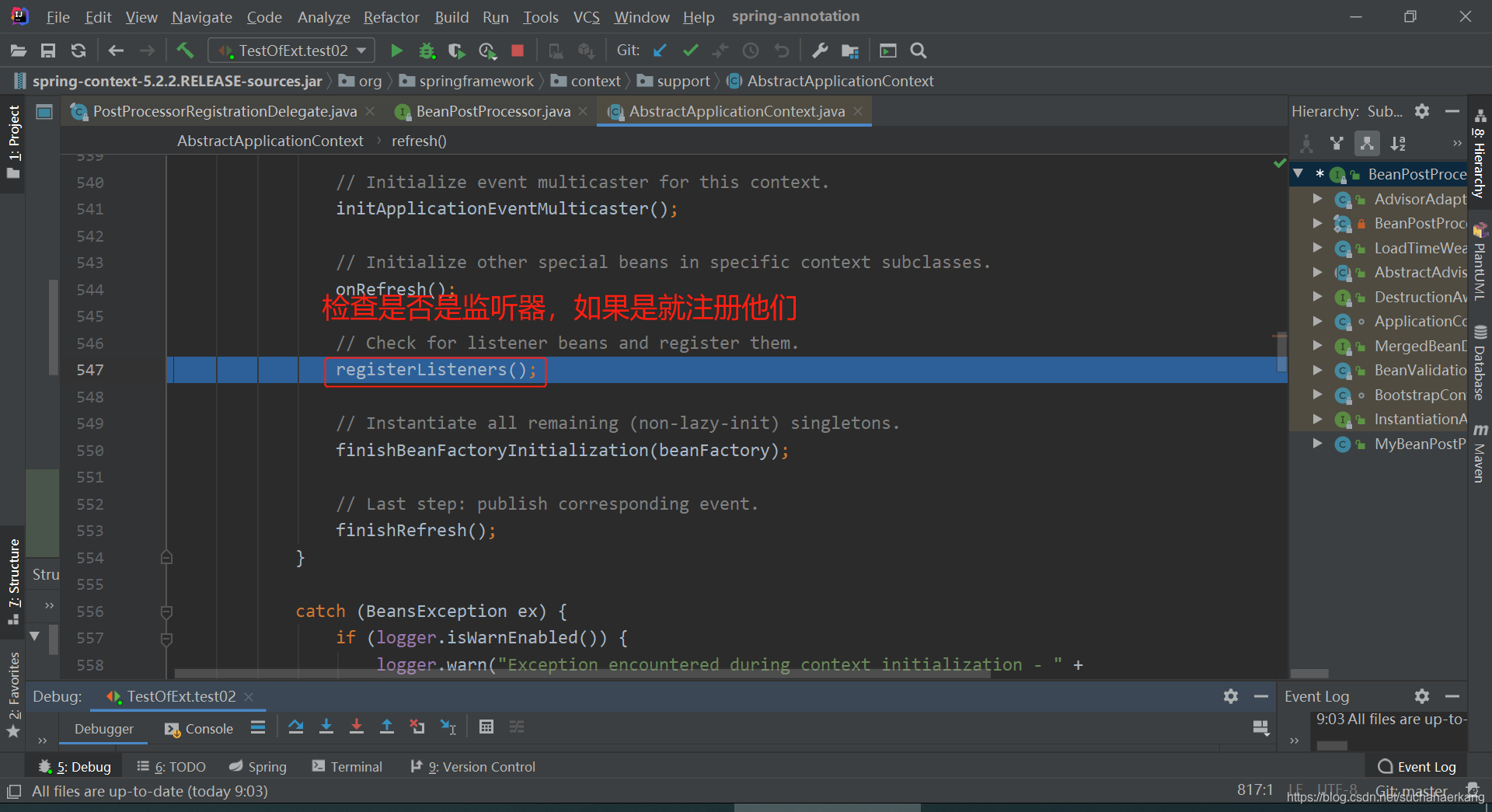Toggle the Maven tool window

[1480, 454]
